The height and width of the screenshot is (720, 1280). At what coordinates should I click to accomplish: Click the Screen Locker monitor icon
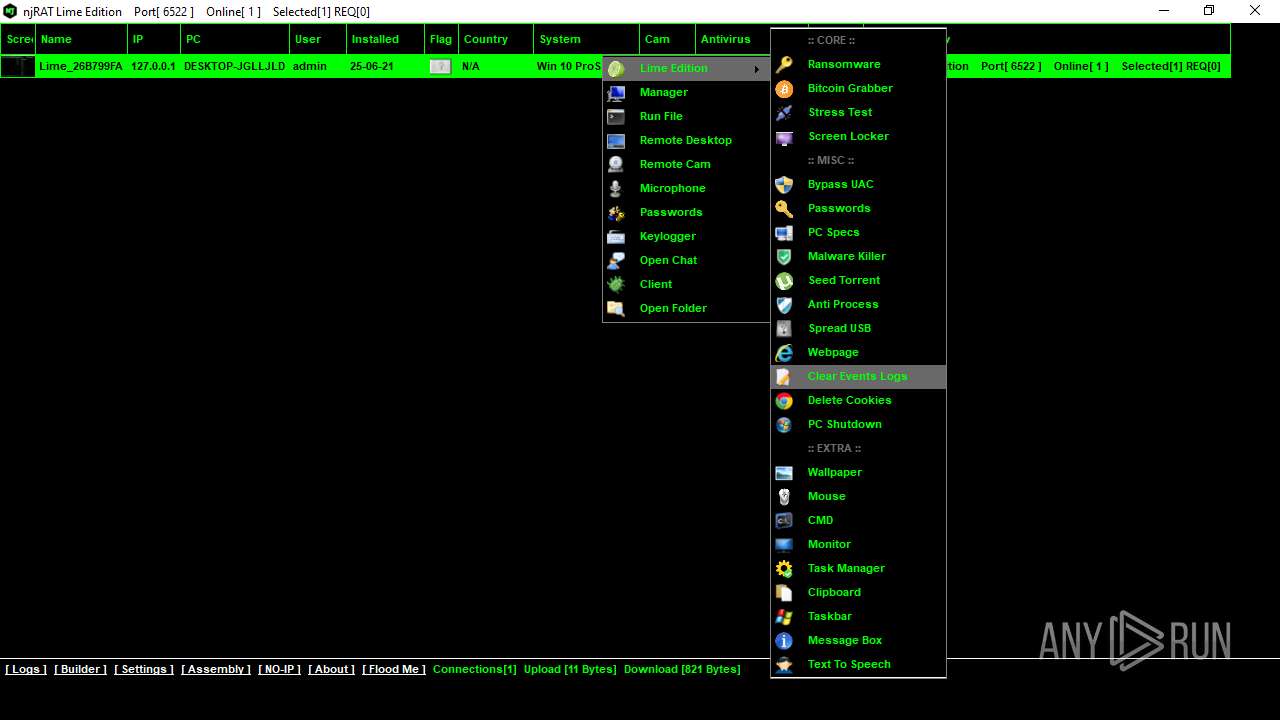785,137
